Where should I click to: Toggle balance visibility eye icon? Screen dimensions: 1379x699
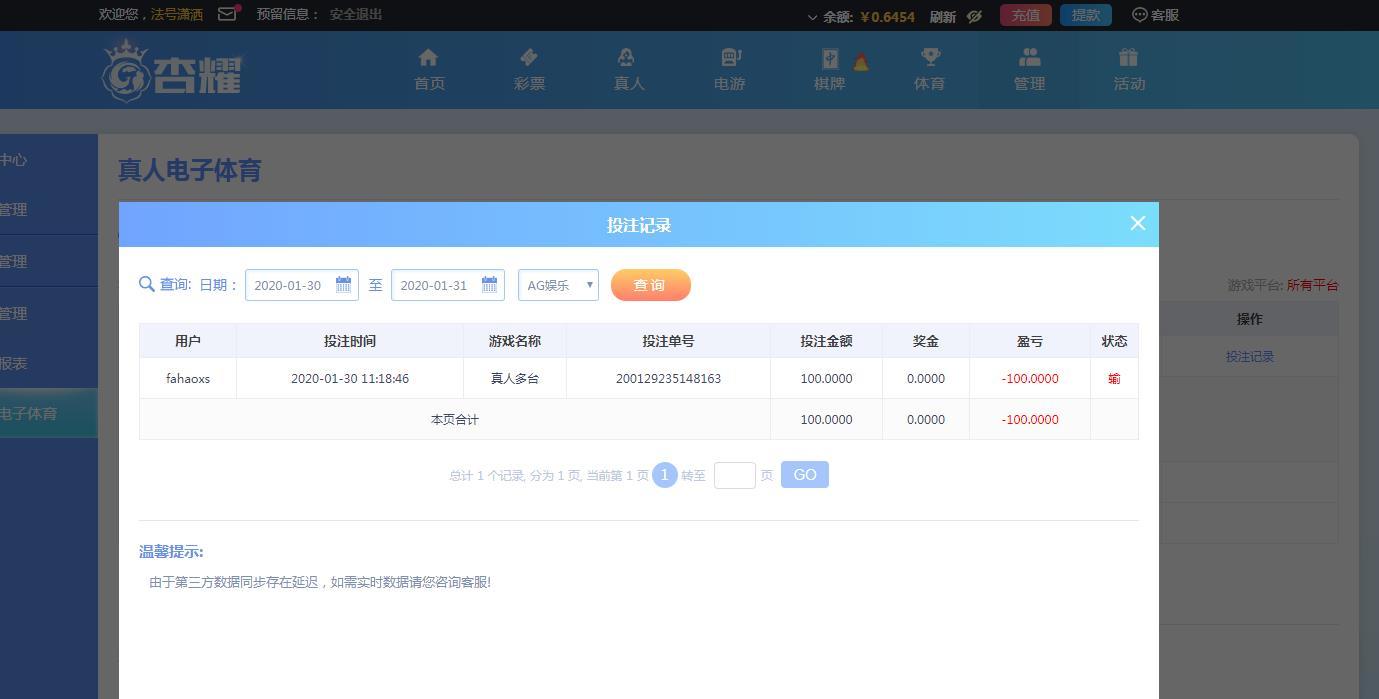tap(975, 16)
